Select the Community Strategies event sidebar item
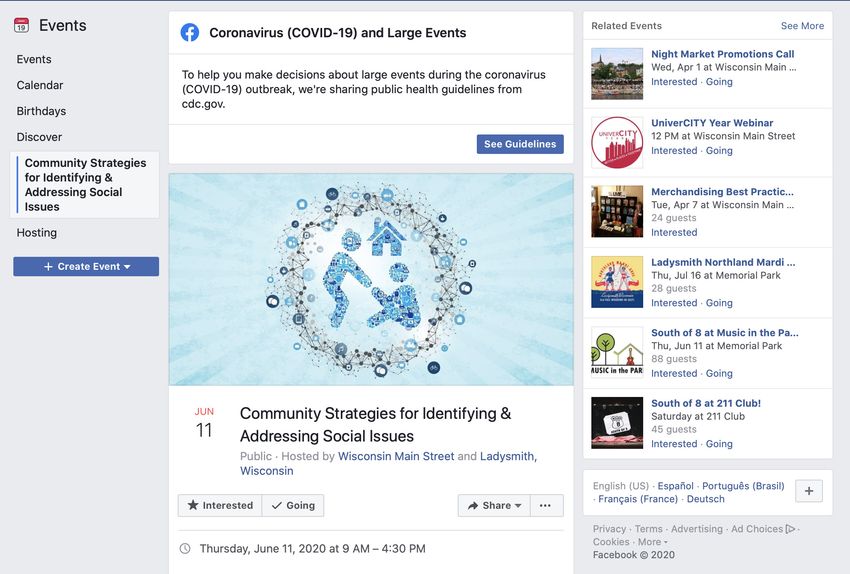Viewport: 850px width, 574px height. pos(85,185)
